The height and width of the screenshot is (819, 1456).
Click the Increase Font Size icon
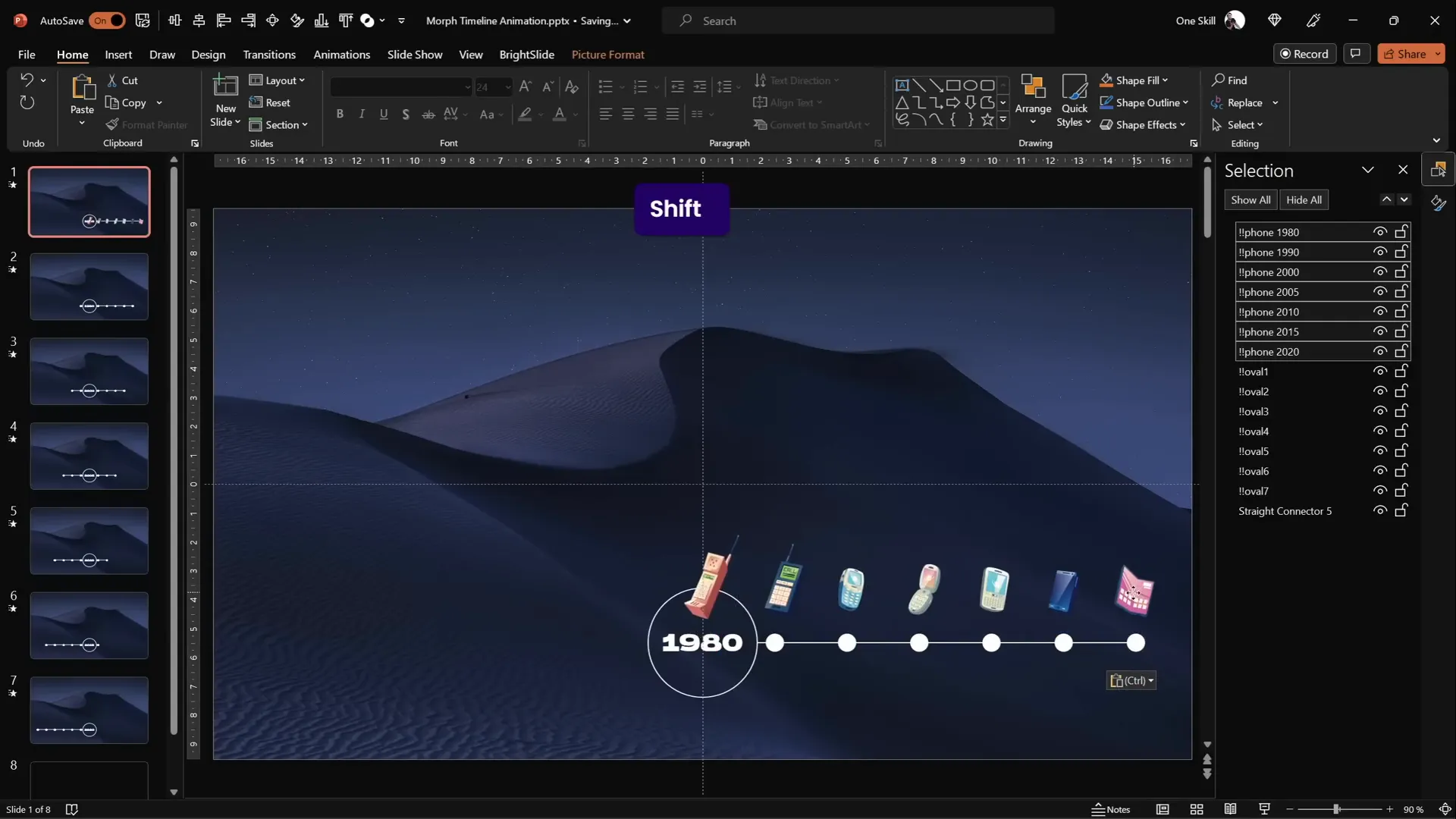[x=525, y=86]
